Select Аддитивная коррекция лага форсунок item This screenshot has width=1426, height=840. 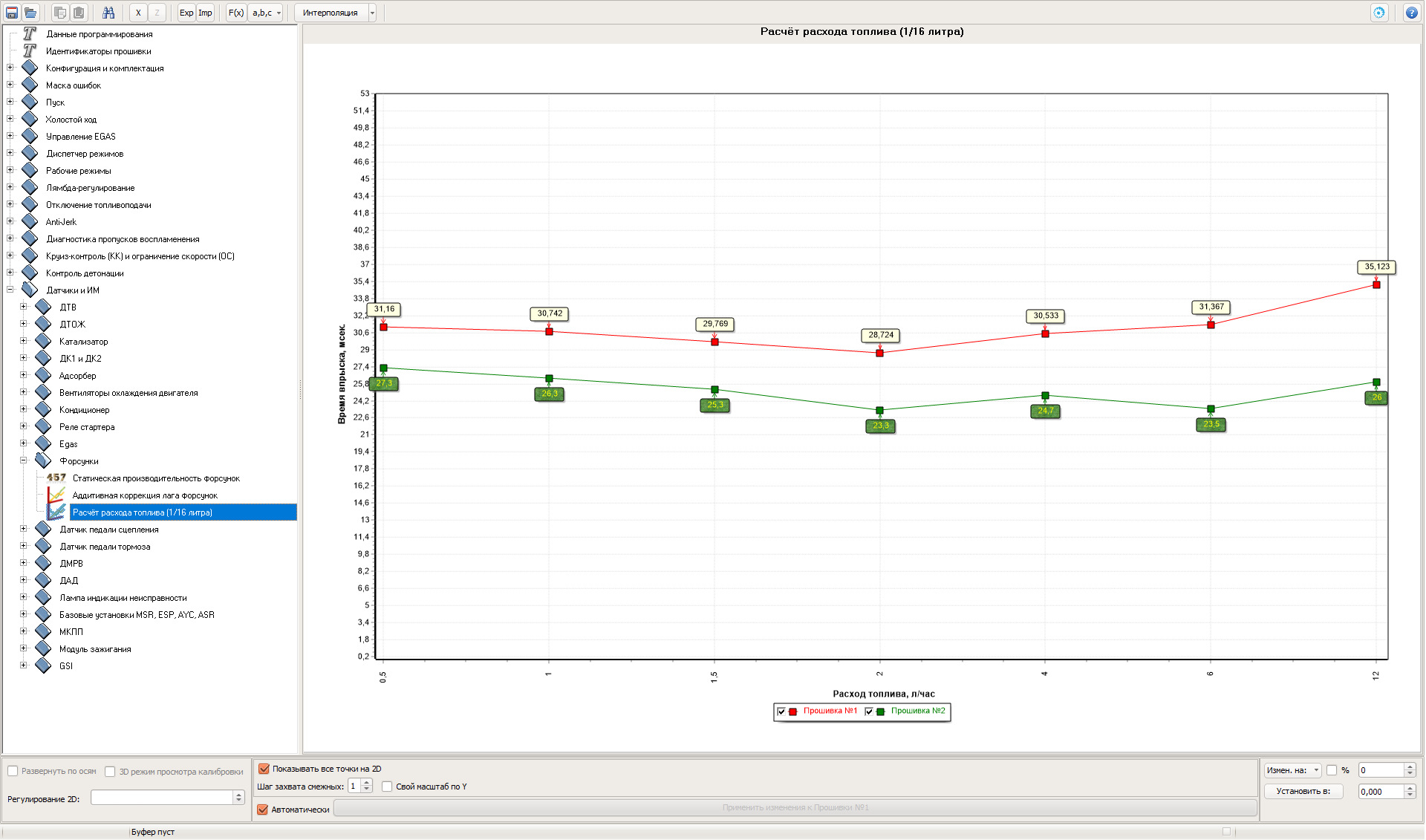[x=145, y=495]
